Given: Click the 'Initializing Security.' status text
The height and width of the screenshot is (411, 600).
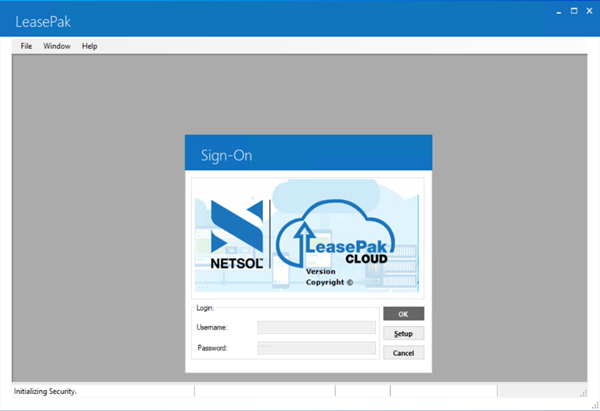Looking at the screenshot, I should [x=45, y=391].
